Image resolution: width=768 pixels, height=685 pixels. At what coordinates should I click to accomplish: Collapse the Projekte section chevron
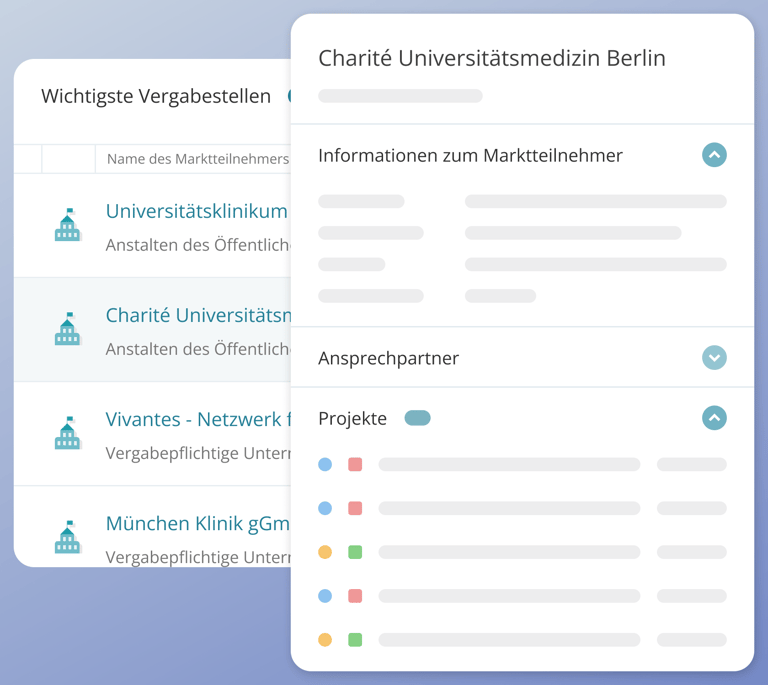click(714, 418)
